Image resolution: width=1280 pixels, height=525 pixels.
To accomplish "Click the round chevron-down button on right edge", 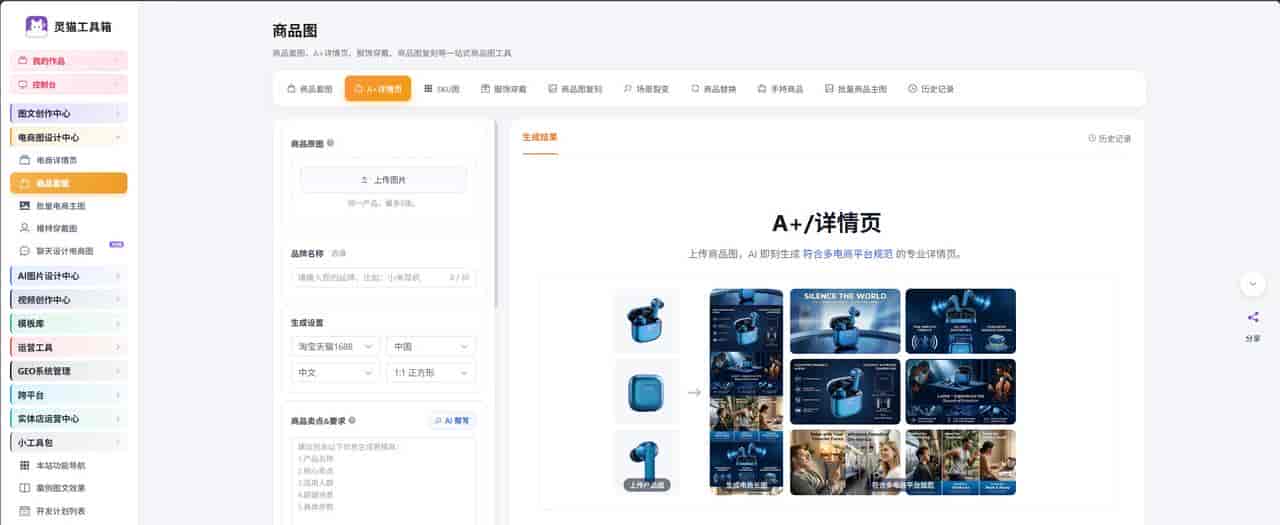I will click(x=1253, y=284).
